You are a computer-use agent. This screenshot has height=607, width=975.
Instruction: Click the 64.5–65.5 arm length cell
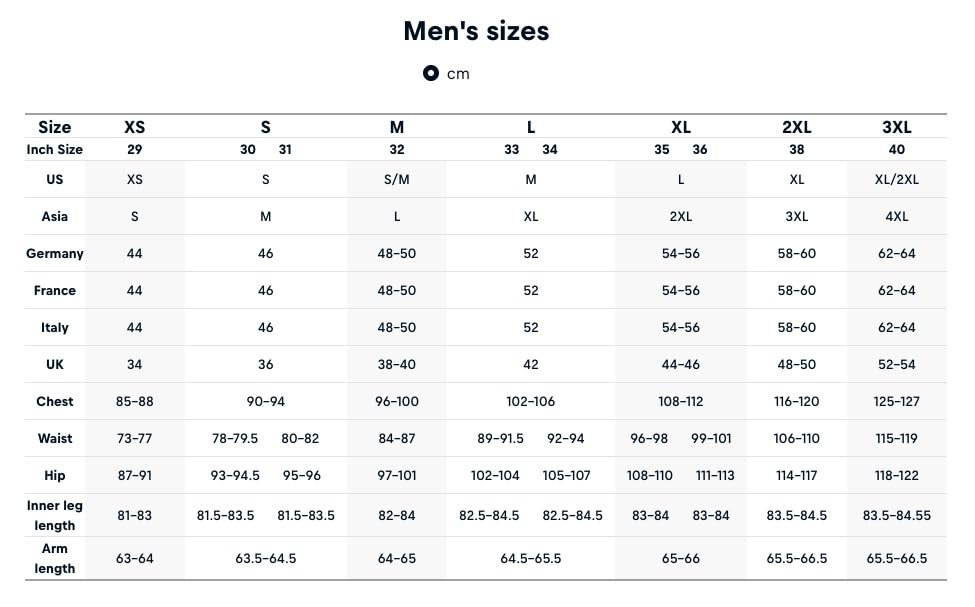530,558
